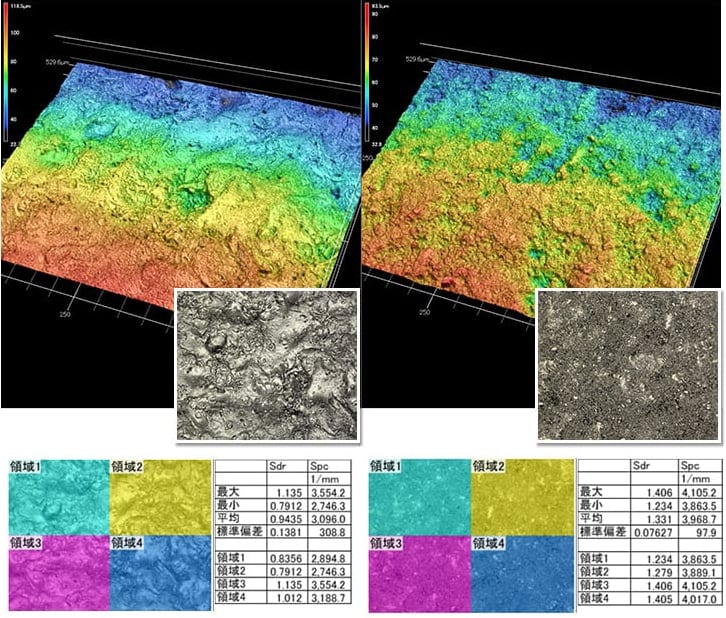This screenshot has height=618, width=726.
Task: Pick magenta 領域3 region in right map
Action: click(418, 575)
